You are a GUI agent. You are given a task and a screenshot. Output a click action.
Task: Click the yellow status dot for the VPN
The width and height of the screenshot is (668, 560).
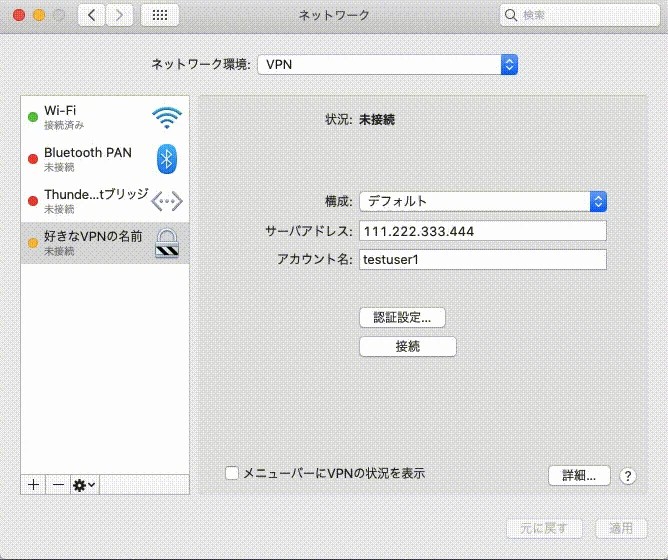pos(33,243)
